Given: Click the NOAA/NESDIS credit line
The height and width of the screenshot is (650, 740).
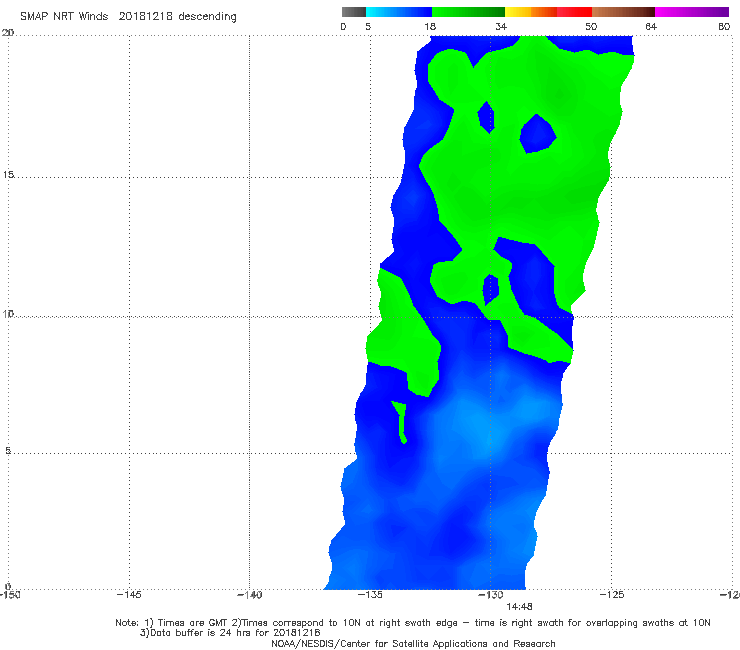Looking at the screenshot, I should (413, 643).
